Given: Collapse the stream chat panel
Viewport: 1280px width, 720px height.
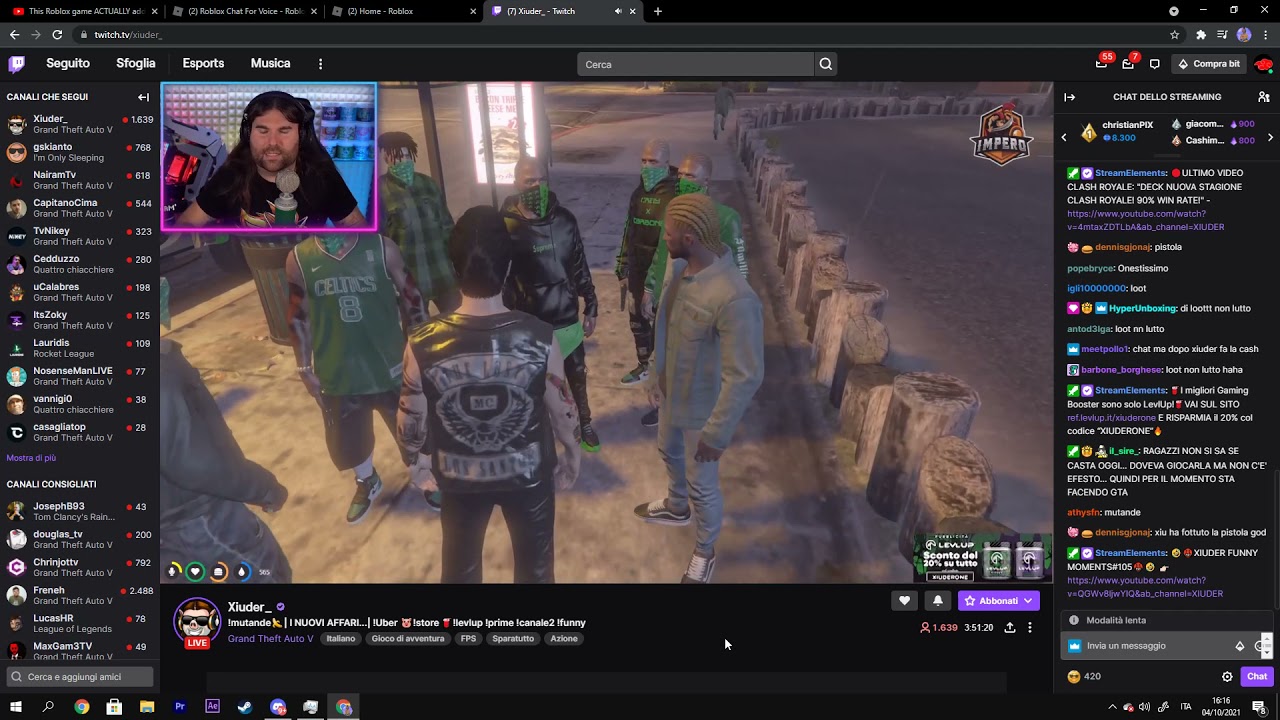Looking at the screenshot, I should [x=1069, y=97].
